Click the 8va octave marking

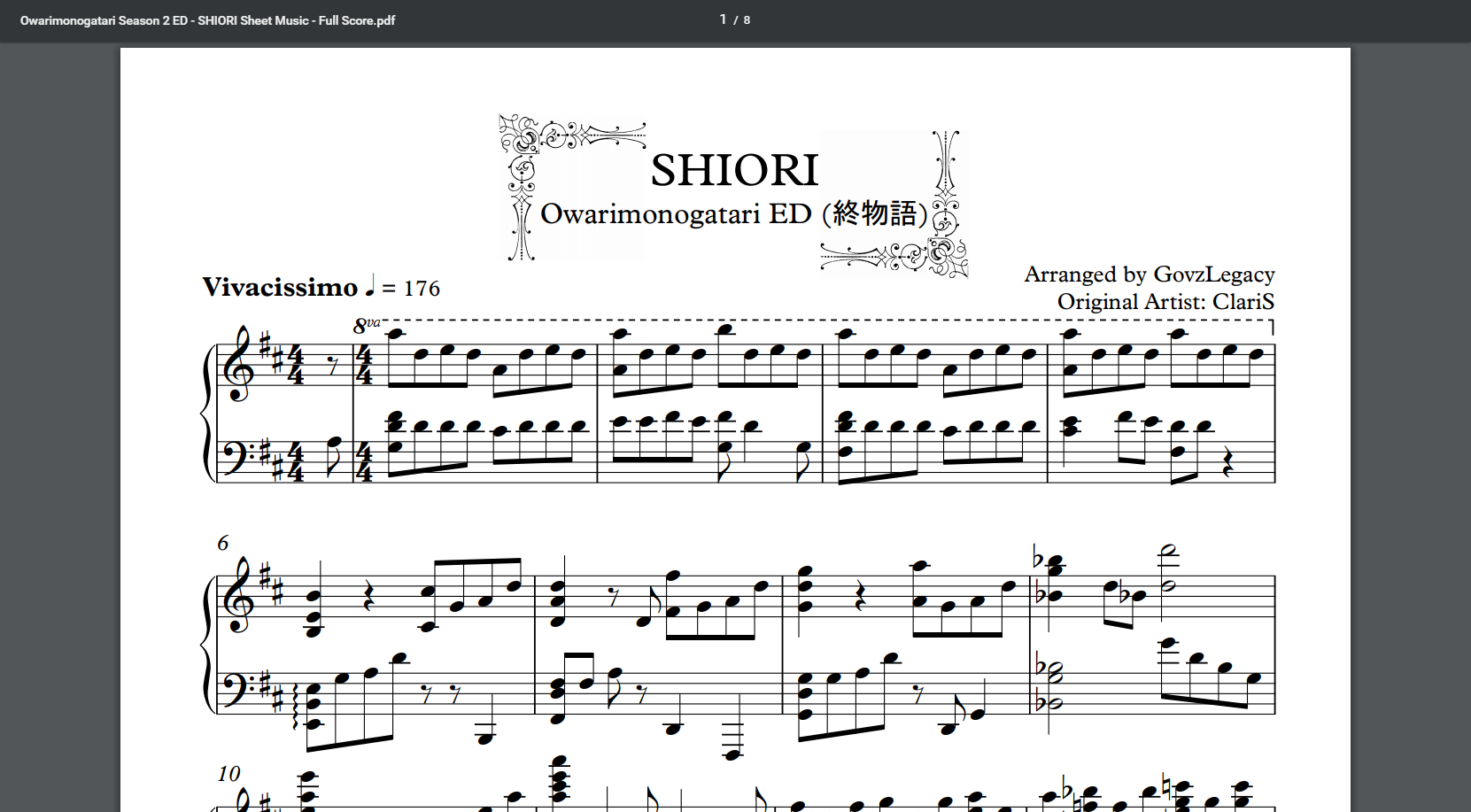point(366,325)
